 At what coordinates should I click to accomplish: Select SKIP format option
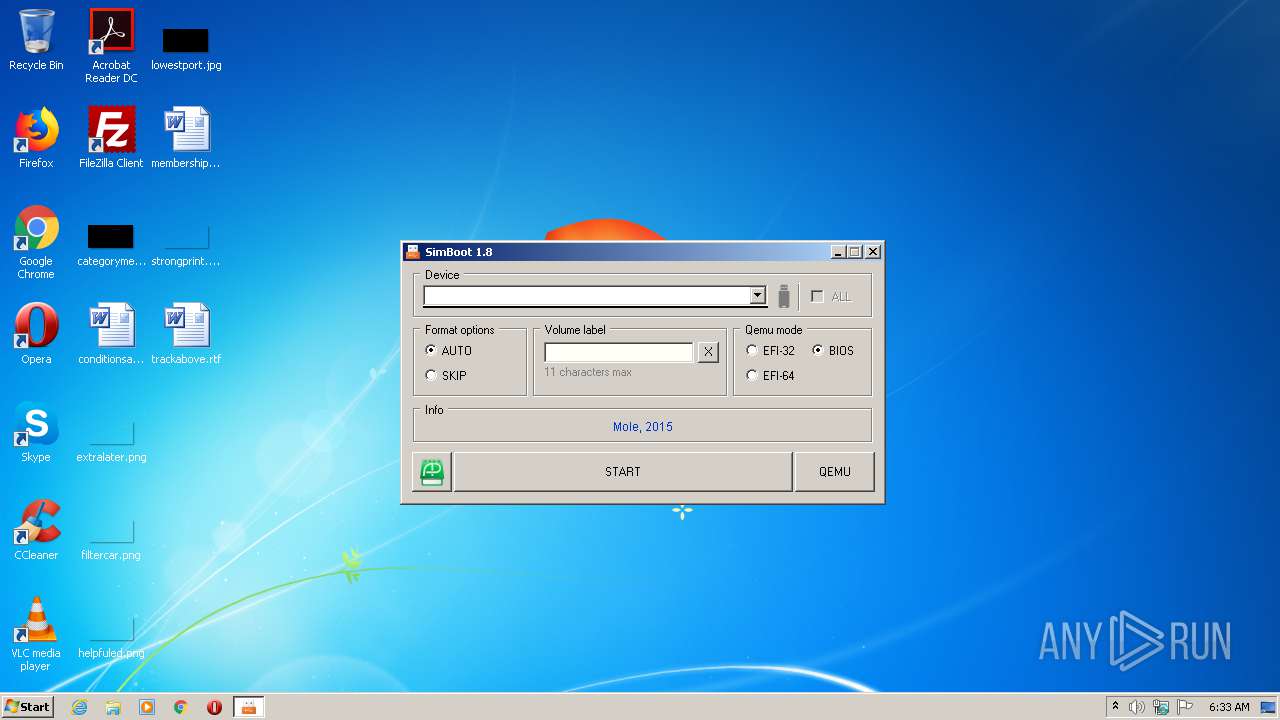pos(446,376)
